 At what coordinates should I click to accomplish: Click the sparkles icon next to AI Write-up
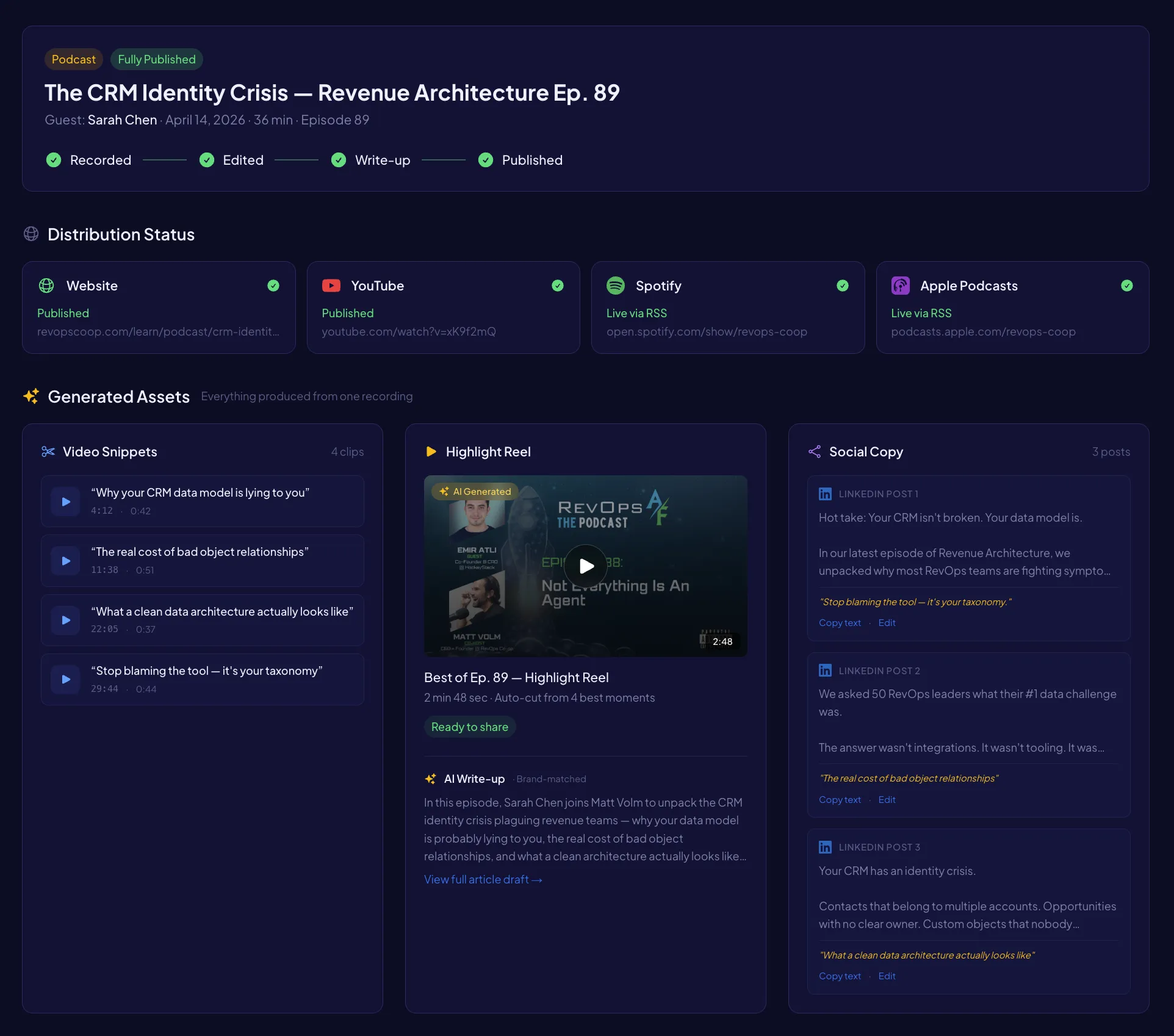430,779
